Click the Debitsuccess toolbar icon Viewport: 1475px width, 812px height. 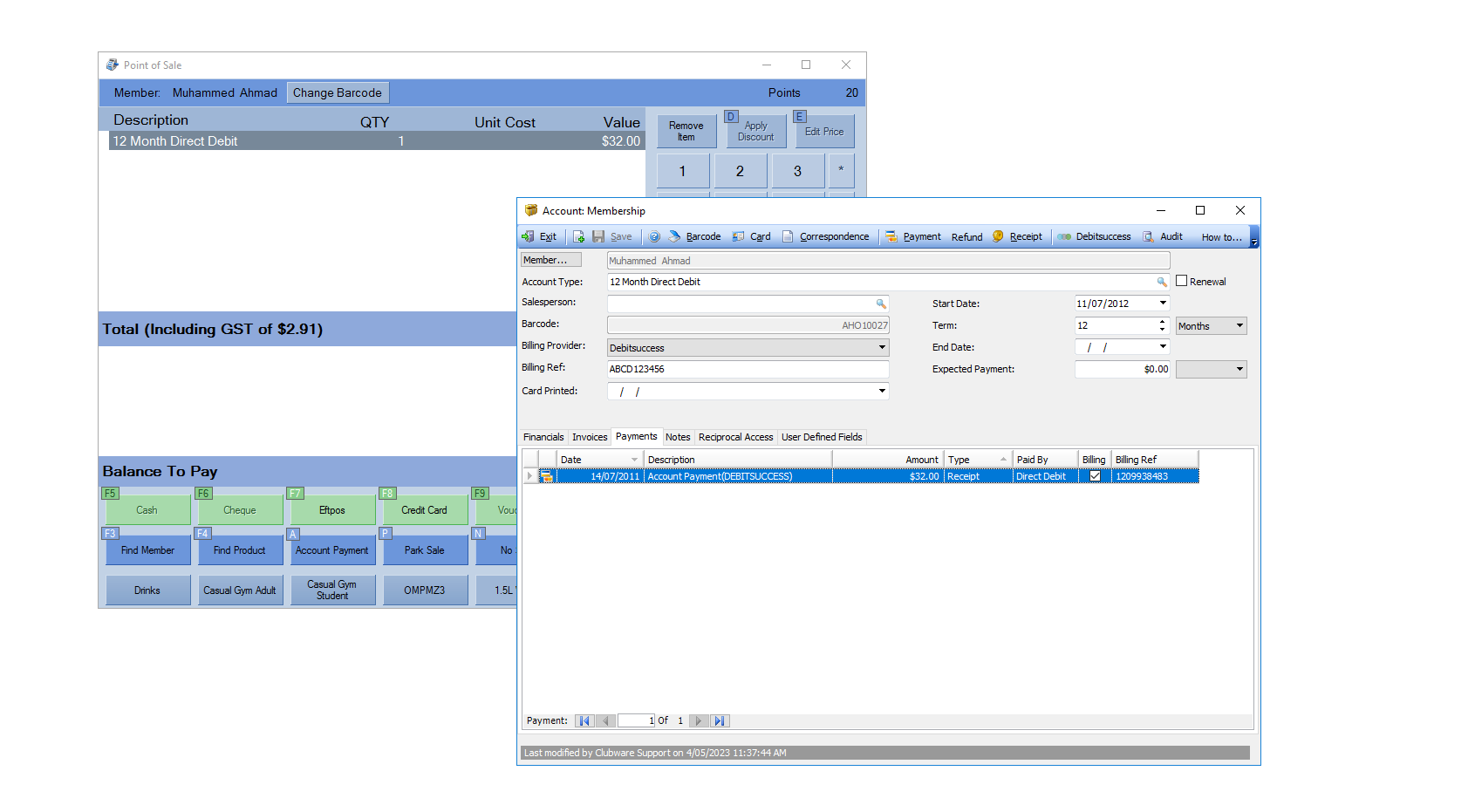[1065, 236]
